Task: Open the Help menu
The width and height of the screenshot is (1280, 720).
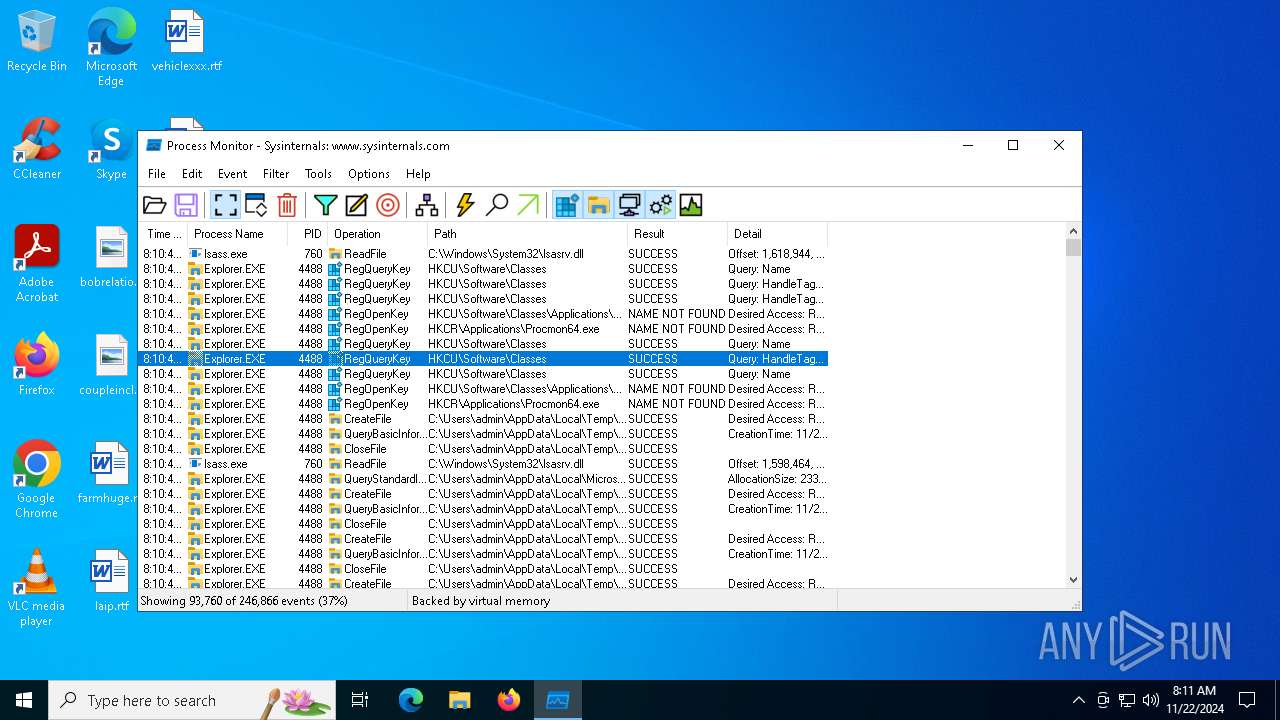Action: [418, 174]
